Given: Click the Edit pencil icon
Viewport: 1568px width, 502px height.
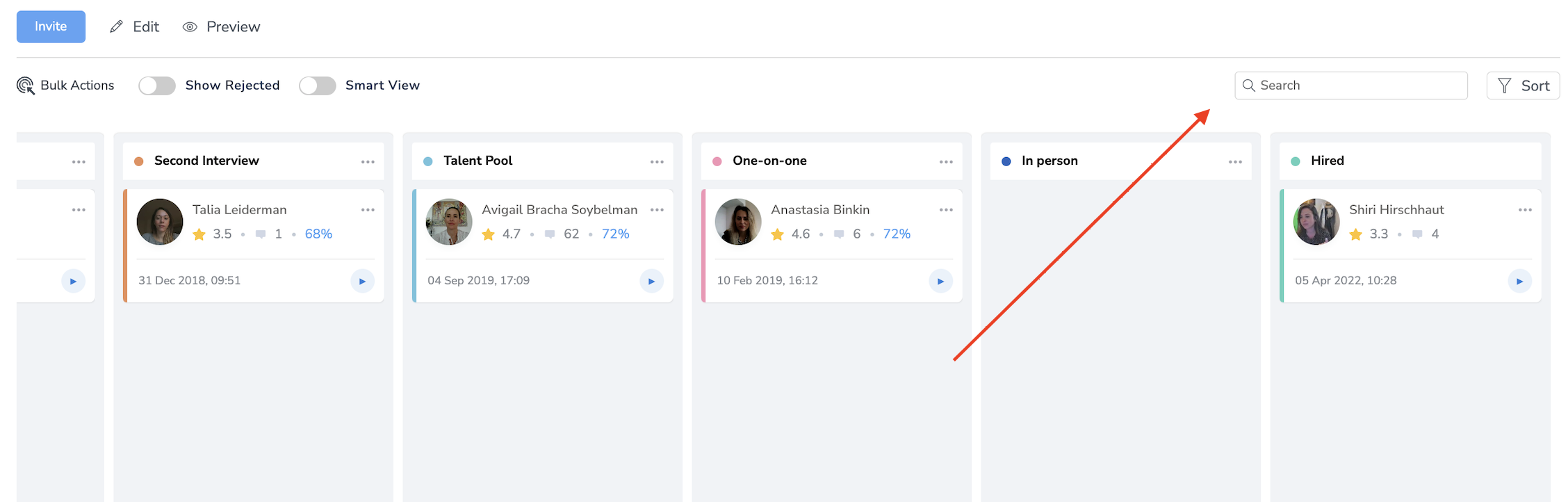Looking at the screenshot, I should coord(117,26).
